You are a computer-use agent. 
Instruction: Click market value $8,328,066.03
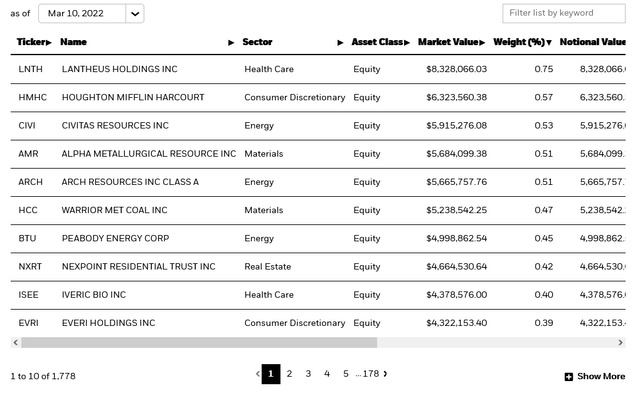457,69
